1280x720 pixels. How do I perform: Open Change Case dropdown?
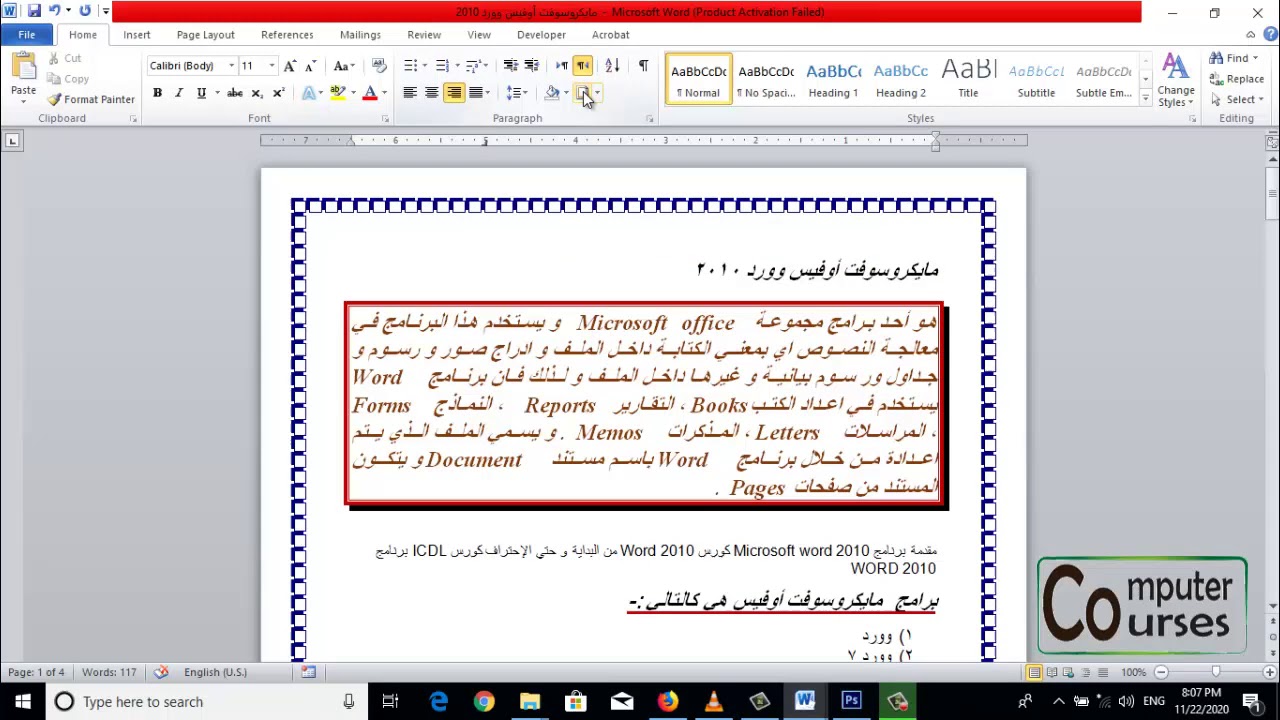tap(344, 66)
